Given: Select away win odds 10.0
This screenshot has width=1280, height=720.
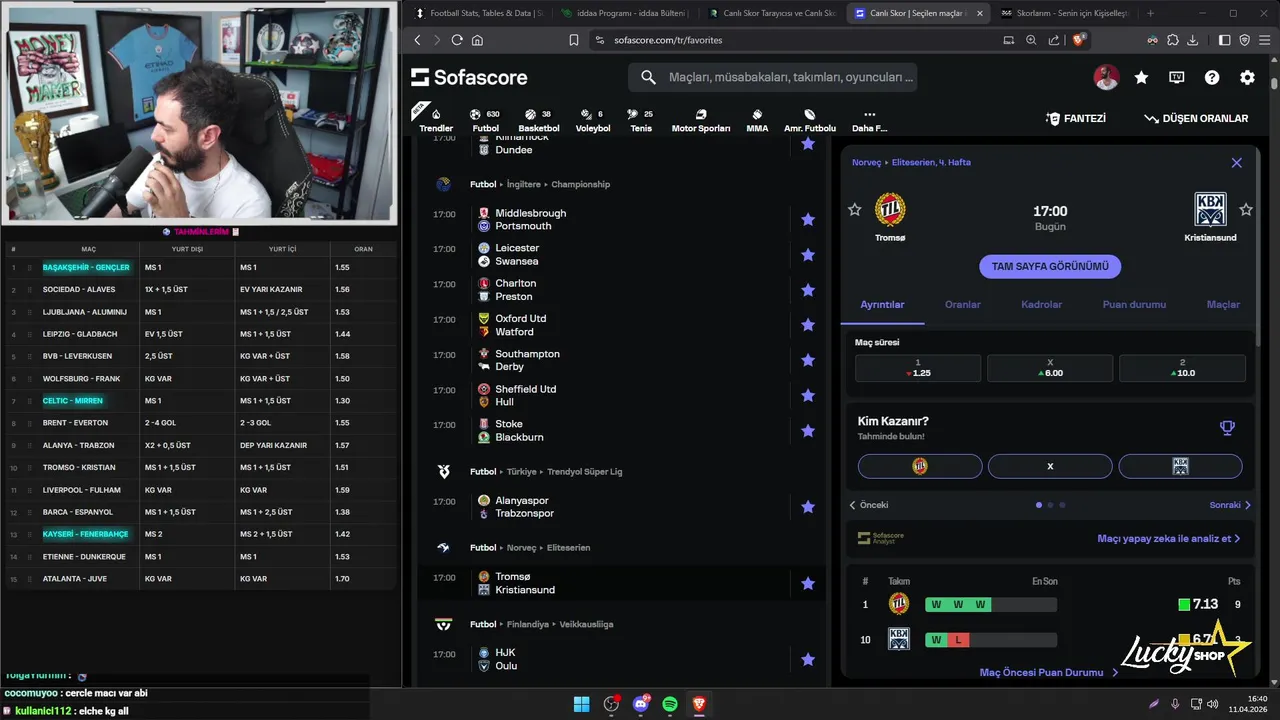Looking at the screenshot, I should 1182,368.
